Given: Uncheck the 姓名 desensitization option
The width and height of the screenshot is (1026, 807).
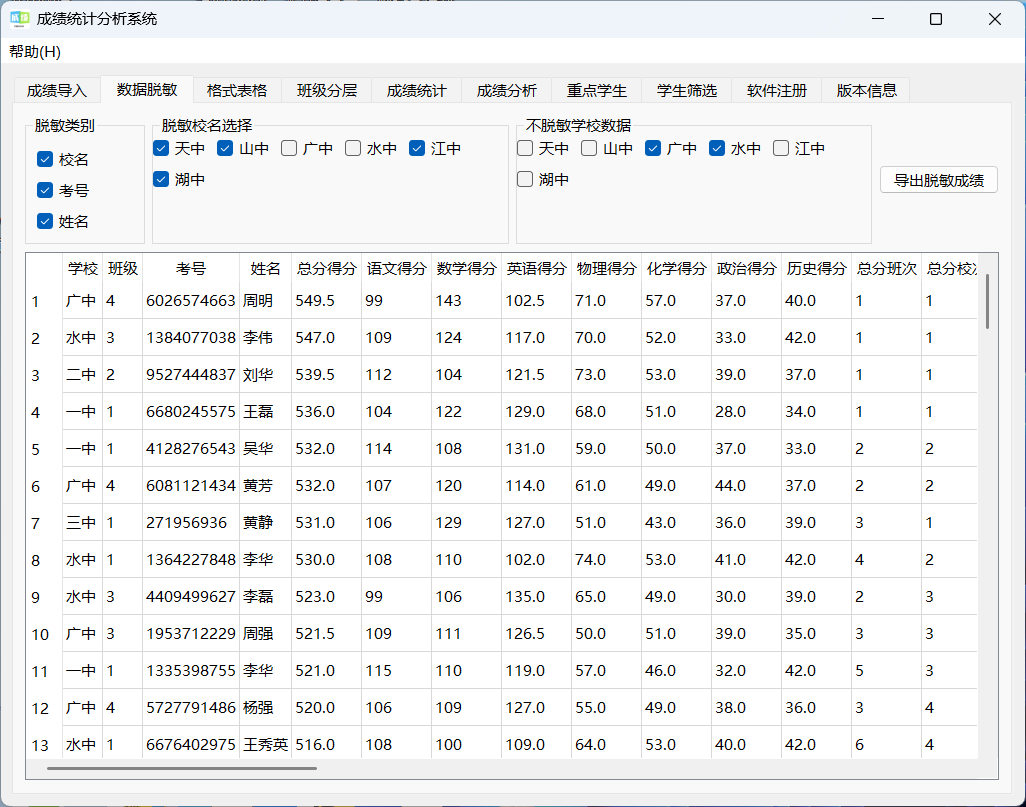Looking at the screenshot, I should pyautogui.click(x=44, y=221).
